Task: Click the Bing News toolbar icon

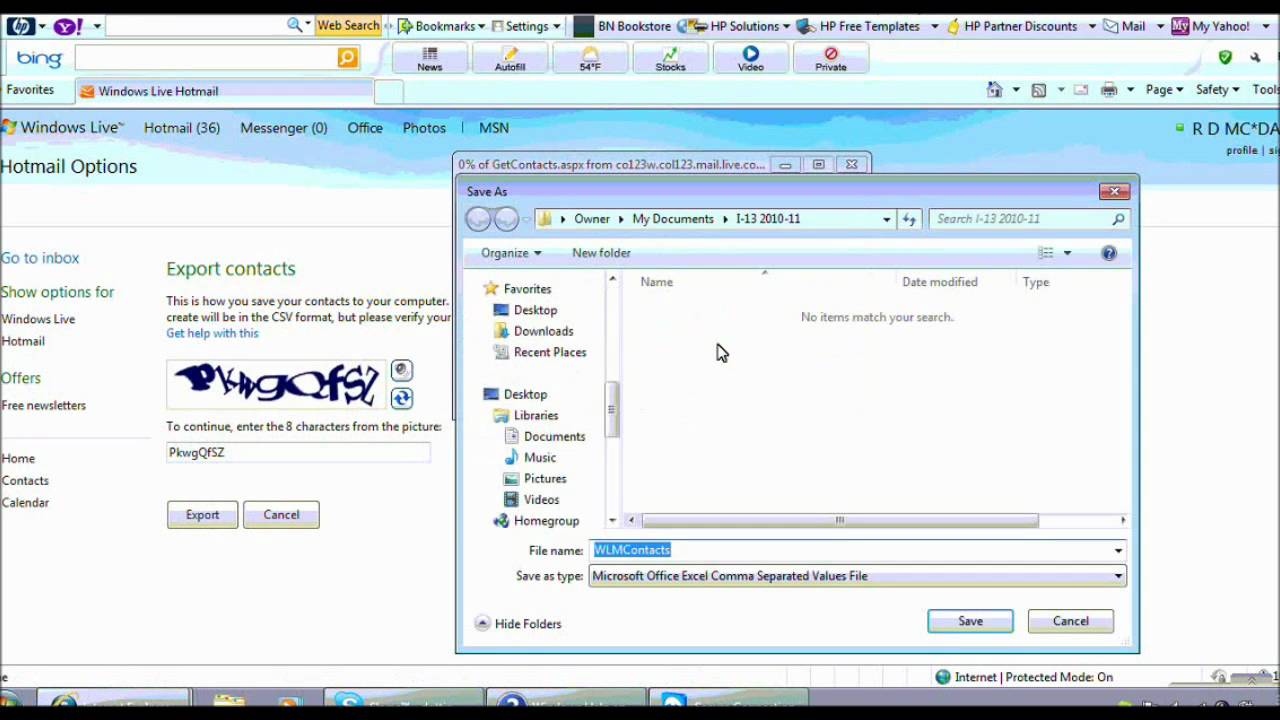Action: point(430,59)
